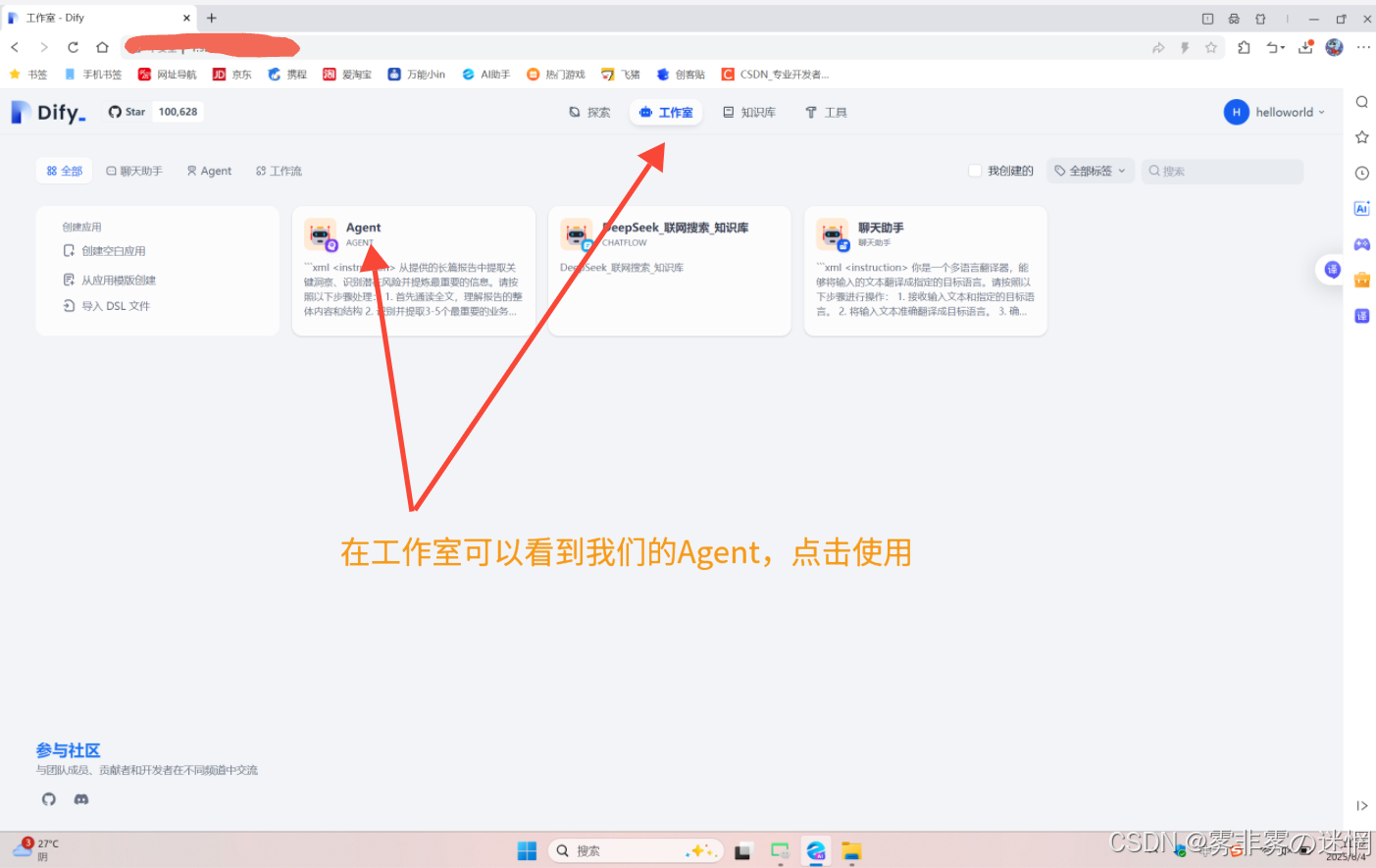Open the weather widget showing 27°C
This screenshot has width=1376, height=868.
click(36, 849)
